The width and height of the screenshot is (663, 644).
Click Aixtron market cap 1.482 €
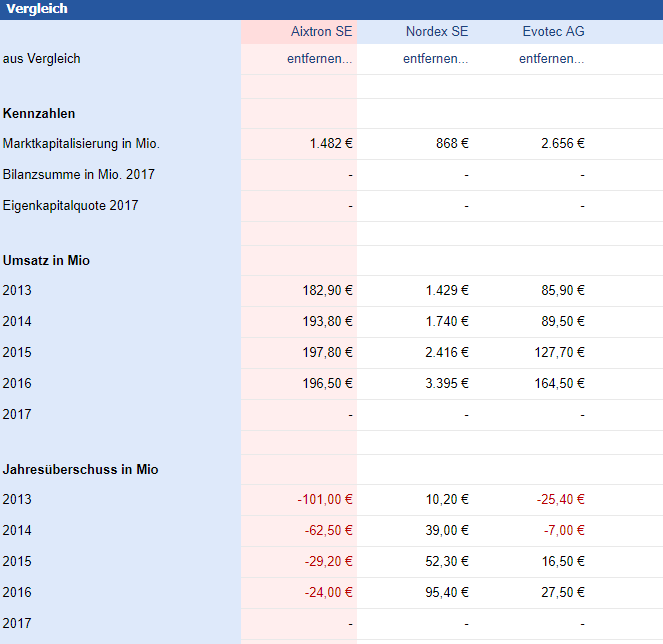pos(331,143)
